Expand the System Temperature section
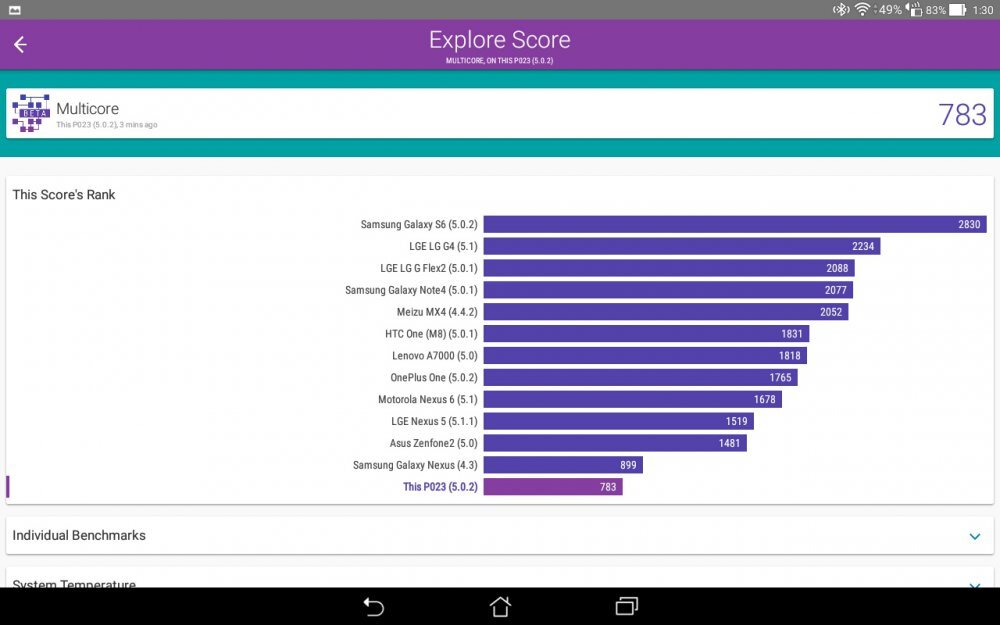This screenshot has width=1000, height=625. pyautogui.click(x=975, y=584)
